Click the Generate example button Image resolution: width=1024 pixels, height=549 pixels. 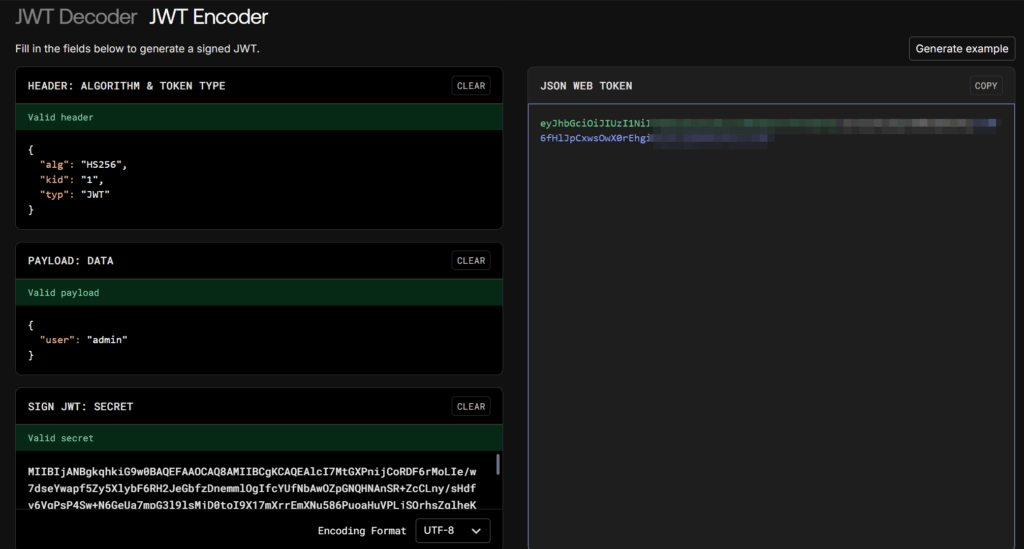pyautogui.click(x=961, y=49)
